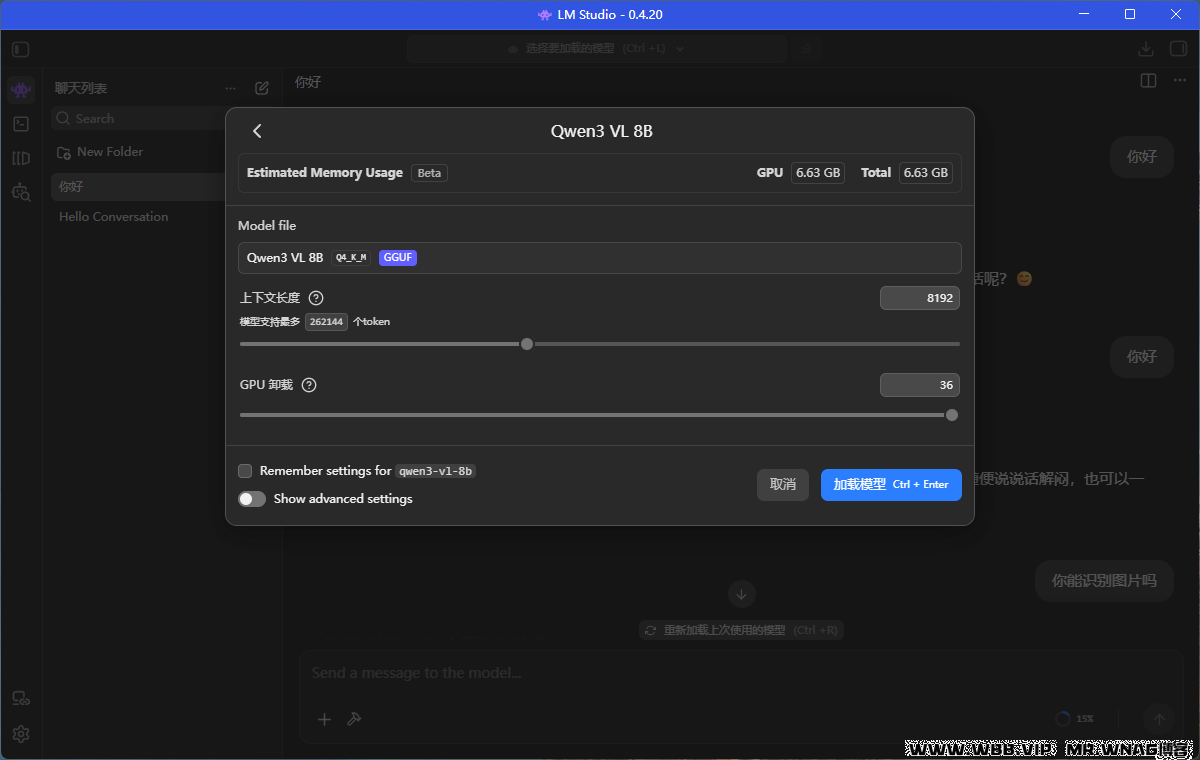Open conversation more options menu
Screen dimensions: 1200x760
tap(1179, 81)
